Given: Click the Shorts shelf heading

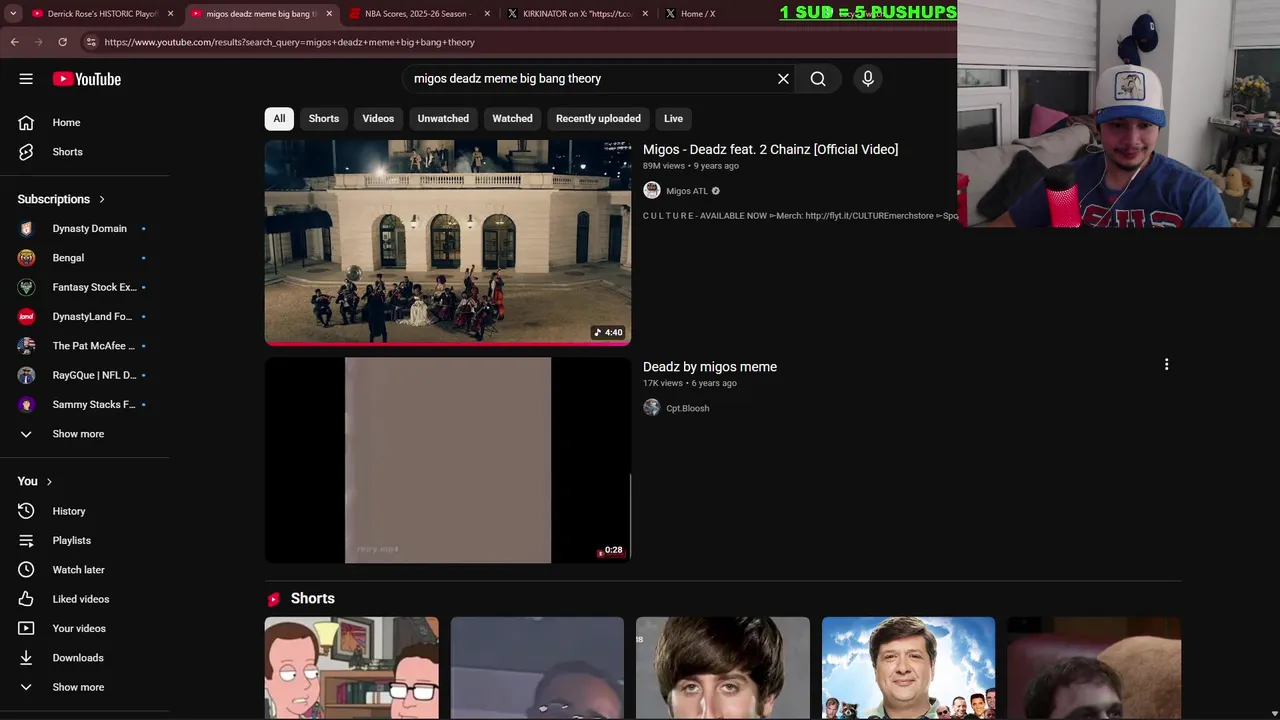Looking at the screenshot, I should coord(313,598).
